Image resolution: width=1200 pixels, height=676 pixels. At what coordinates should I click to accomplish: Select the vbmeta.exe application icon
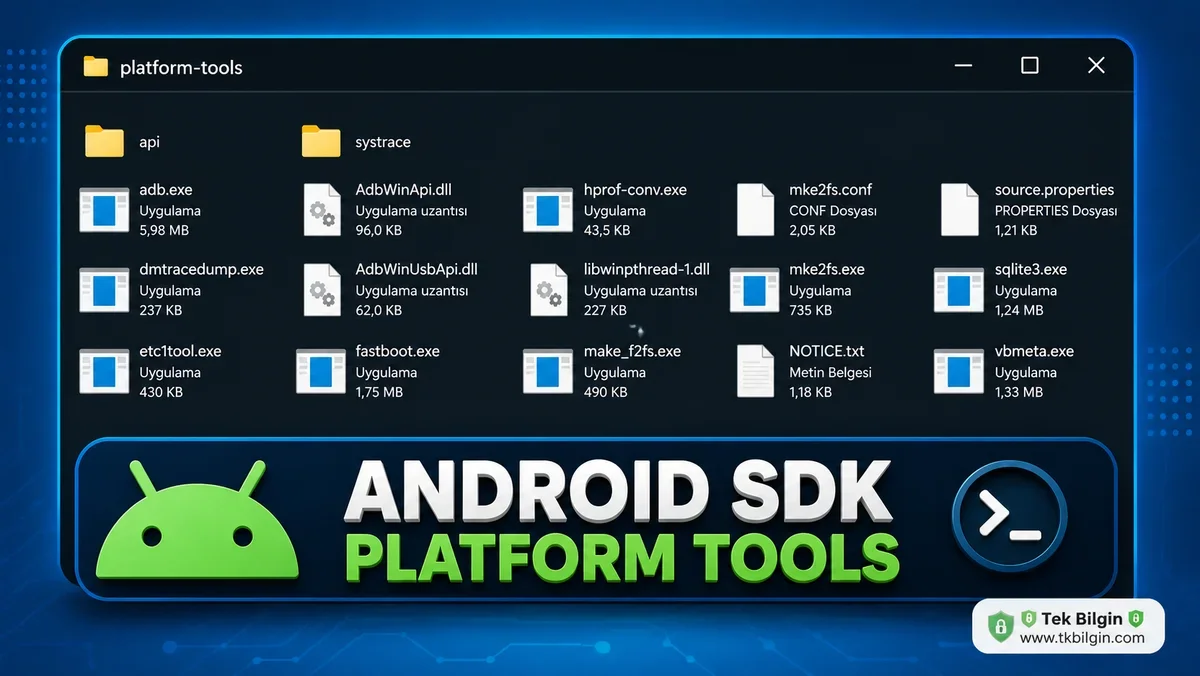pyautogui.click(x=959, y=371)
